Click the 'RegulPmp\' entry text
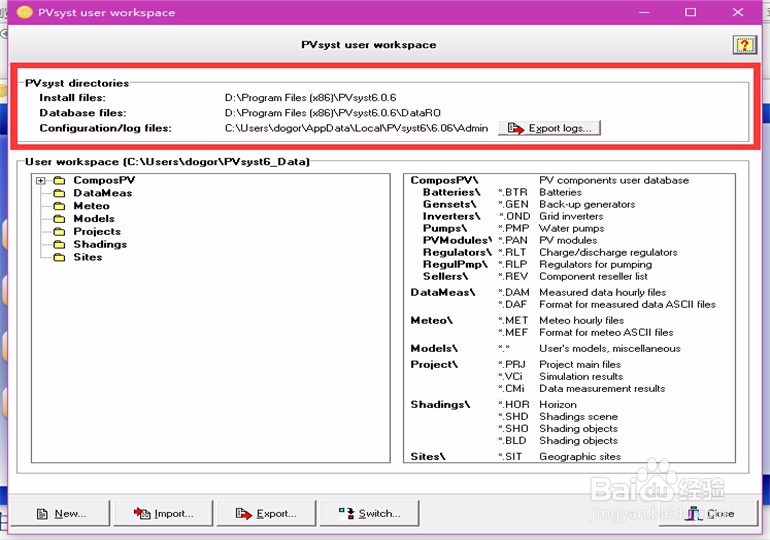770x540 pixels. tap(455, 265)
